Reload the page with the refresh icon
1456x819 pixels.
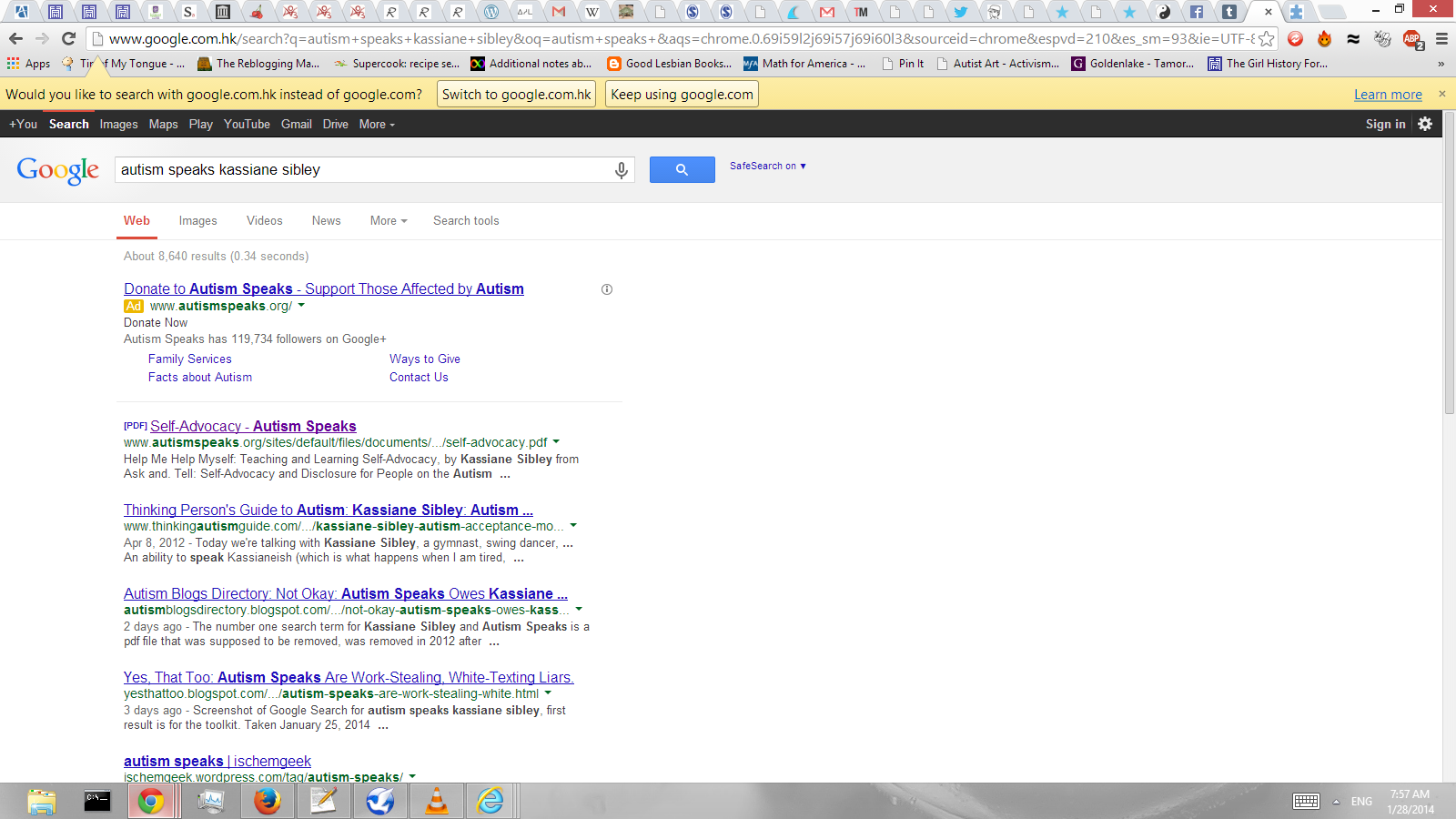[68, 39]
